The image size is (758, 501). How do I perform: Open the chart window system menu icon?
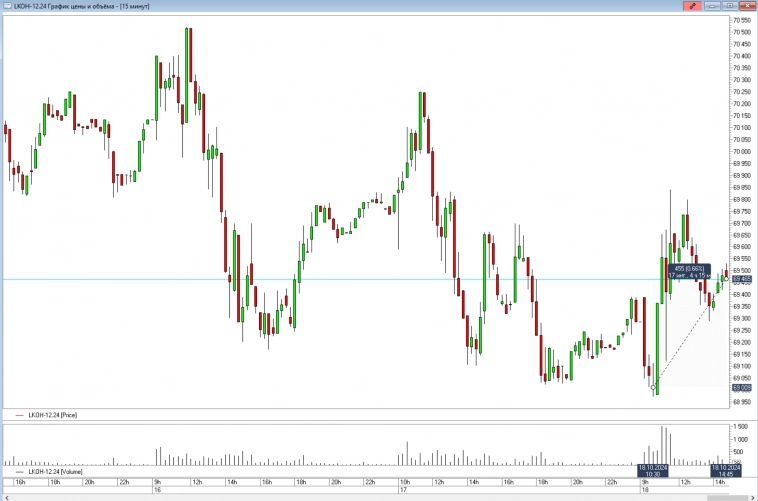[7, 6]
